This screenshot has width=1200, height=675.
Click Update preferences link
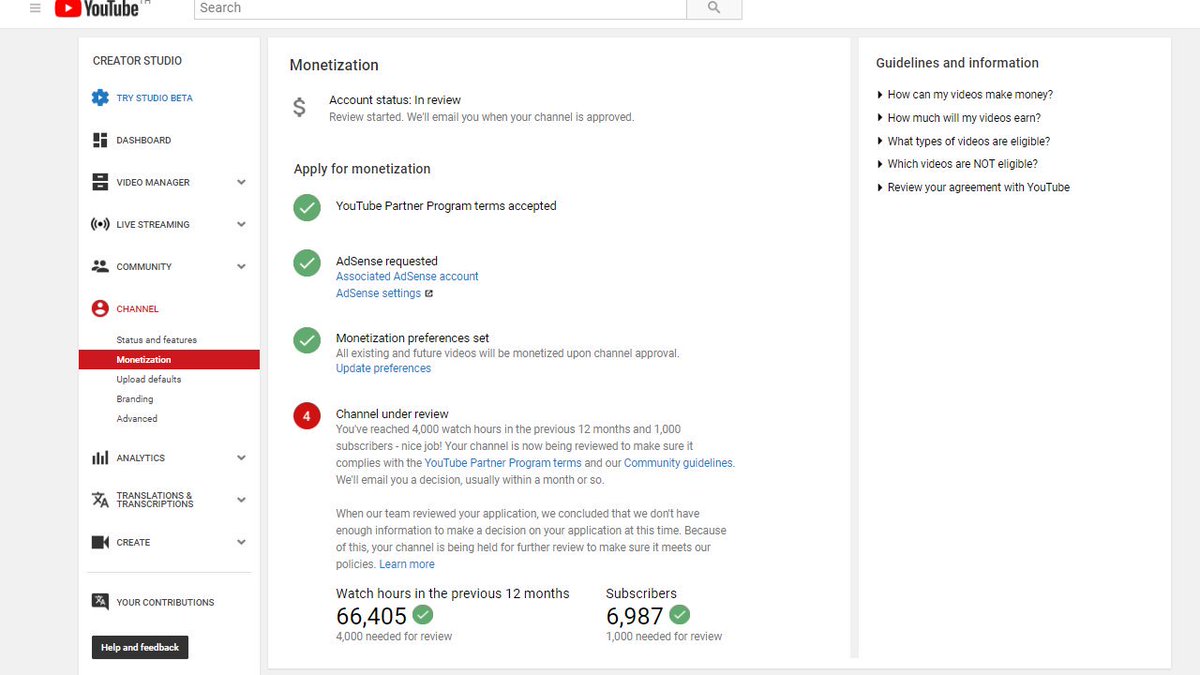(383, 368)
